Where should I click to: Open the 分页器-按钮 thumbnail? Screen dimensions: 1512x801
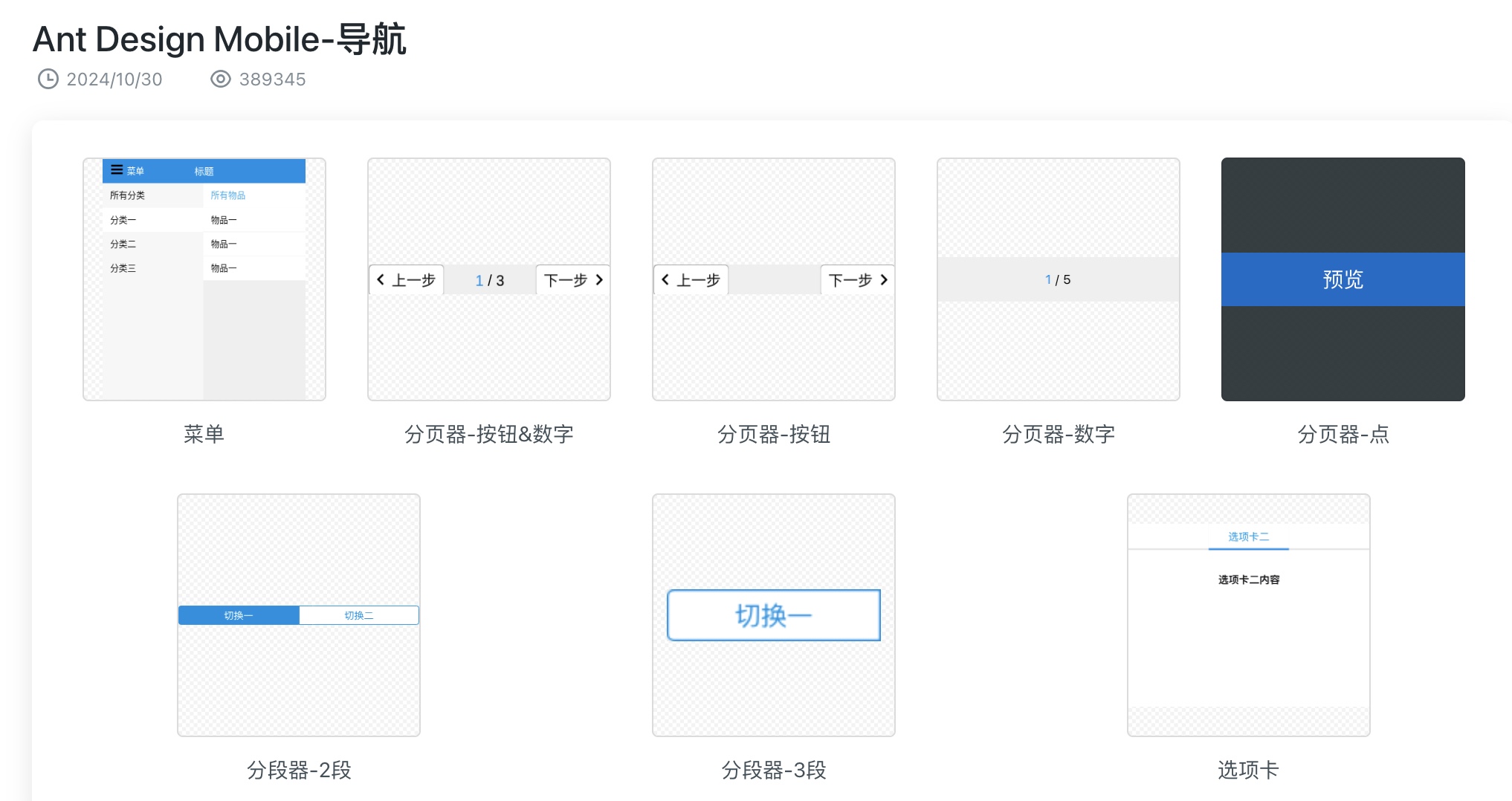(x=774, y=279)
